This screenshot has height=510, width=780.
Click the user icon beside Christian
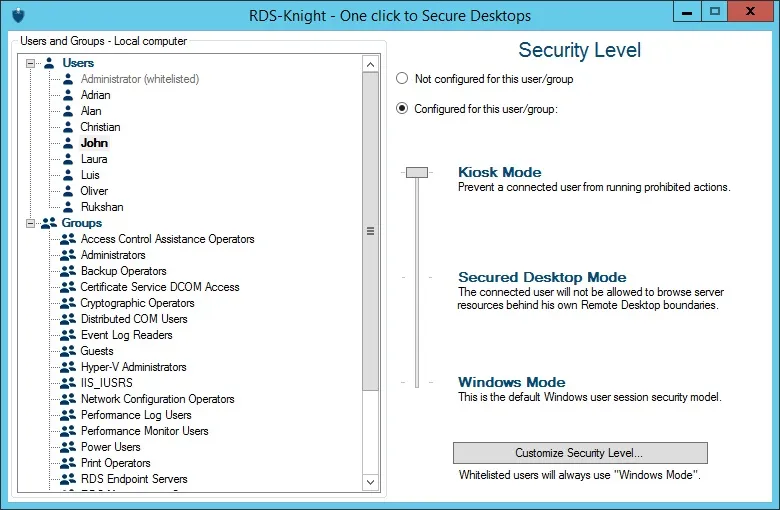(68, 127)
